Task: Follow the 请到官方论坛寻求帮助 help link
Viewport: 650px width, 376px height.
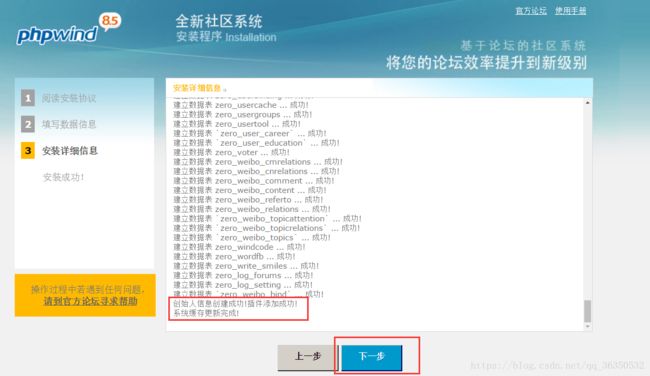Action: pos(90,301)
